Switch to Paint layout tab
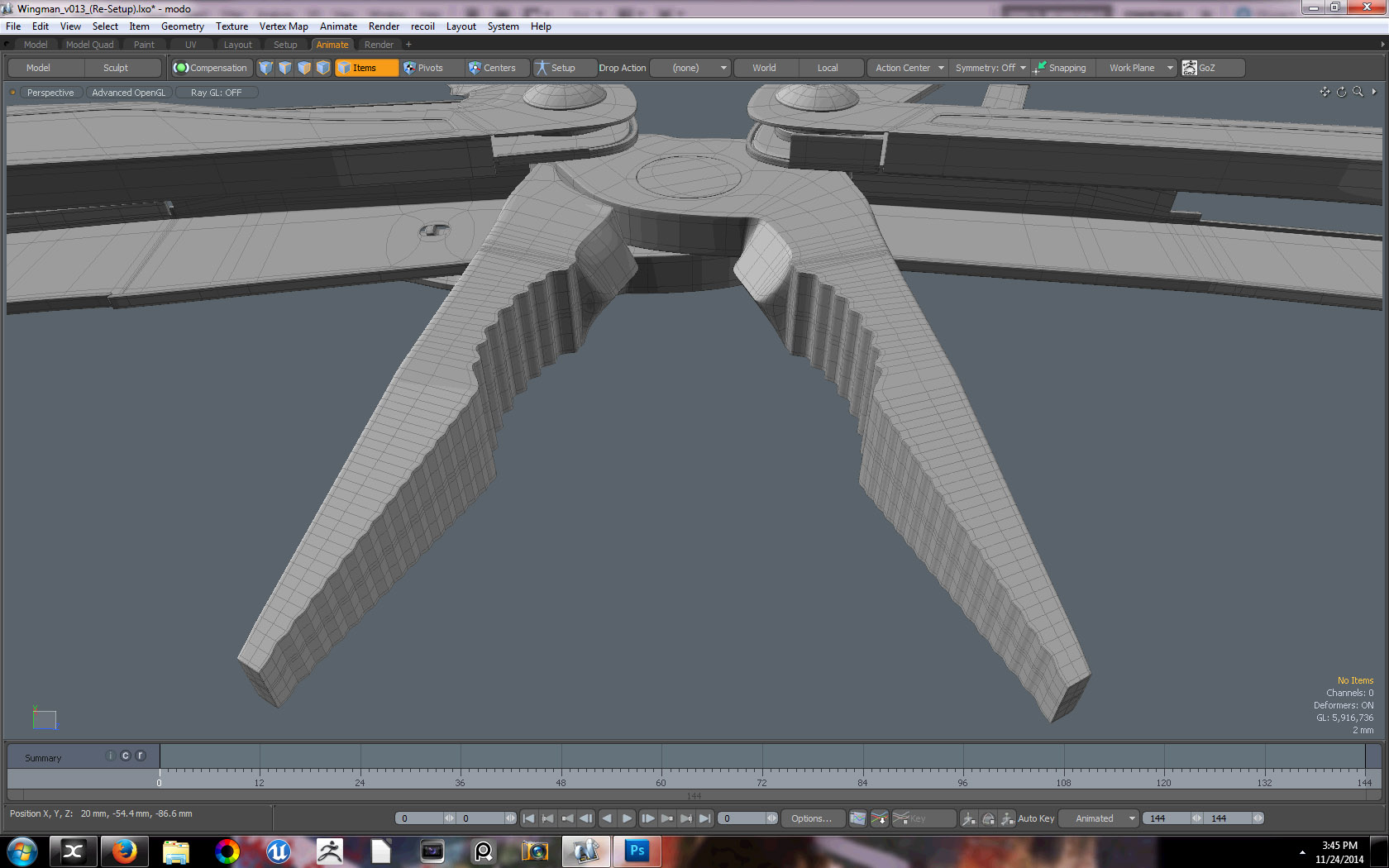 click(x=144, y=45)
